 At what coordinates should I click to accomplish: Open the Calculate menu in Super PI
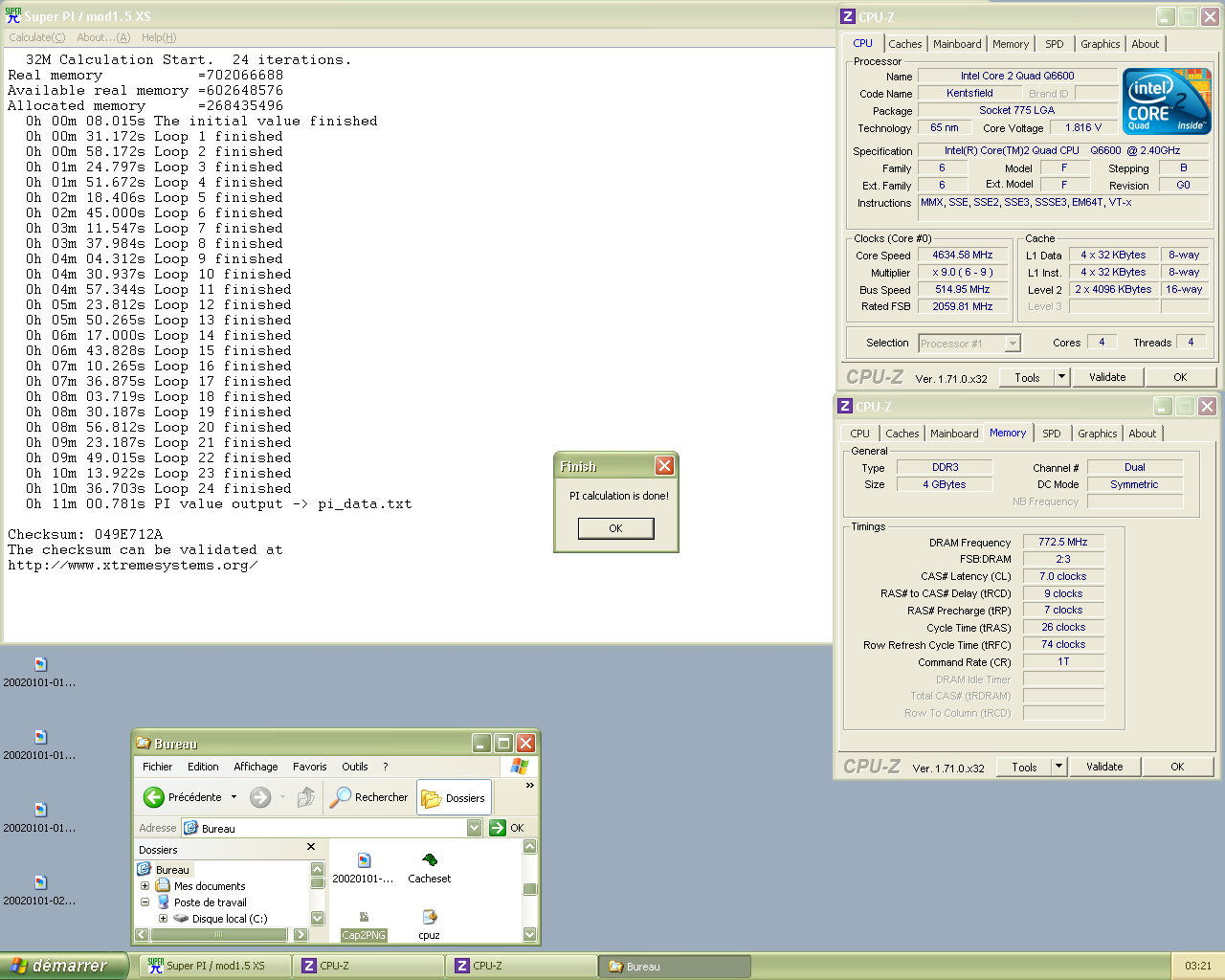pyautogui.click(x=37, y=37)
